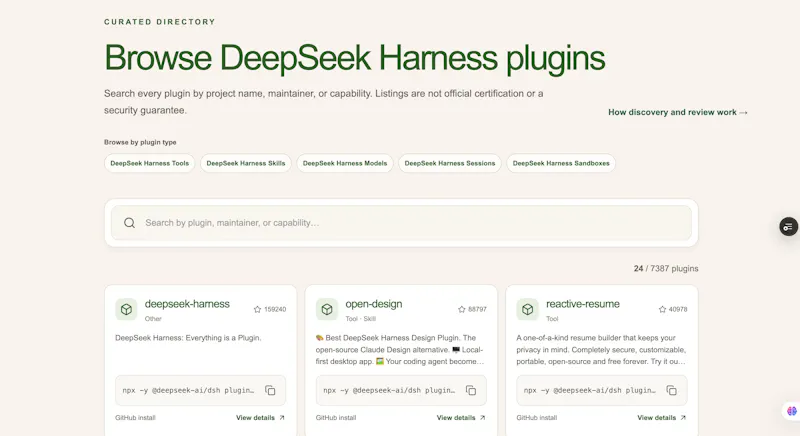Viewport: 800px width, 436px height.
Task: Click the 159240 star count
Action: click(275, 309)
